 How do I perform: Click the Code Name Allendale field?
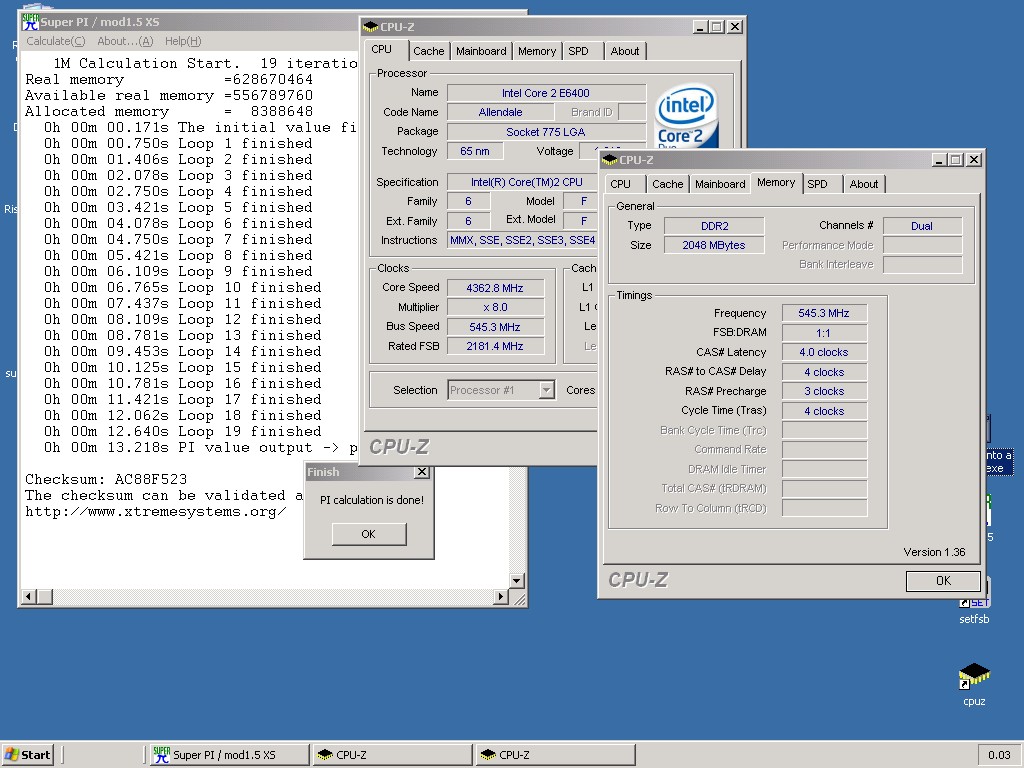(x=500, y=112)
